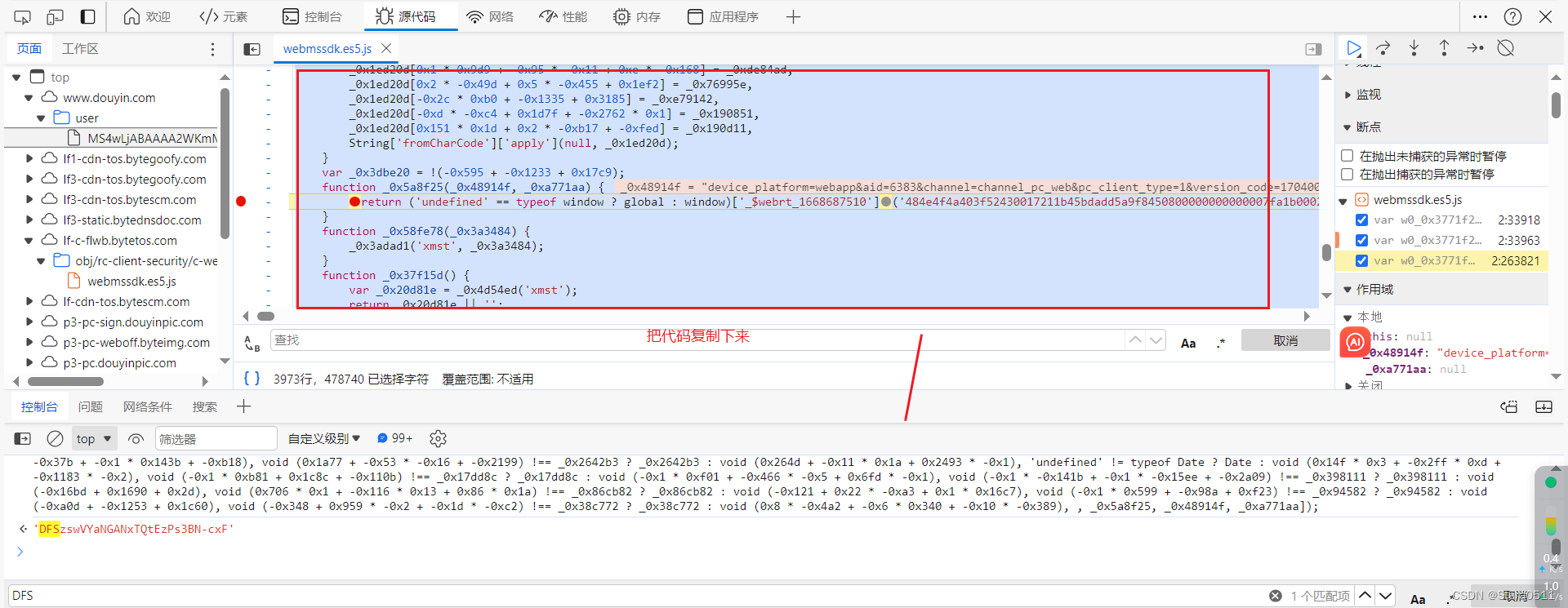
Task: Collapse the top tree node
Action: tap(16, 78)
